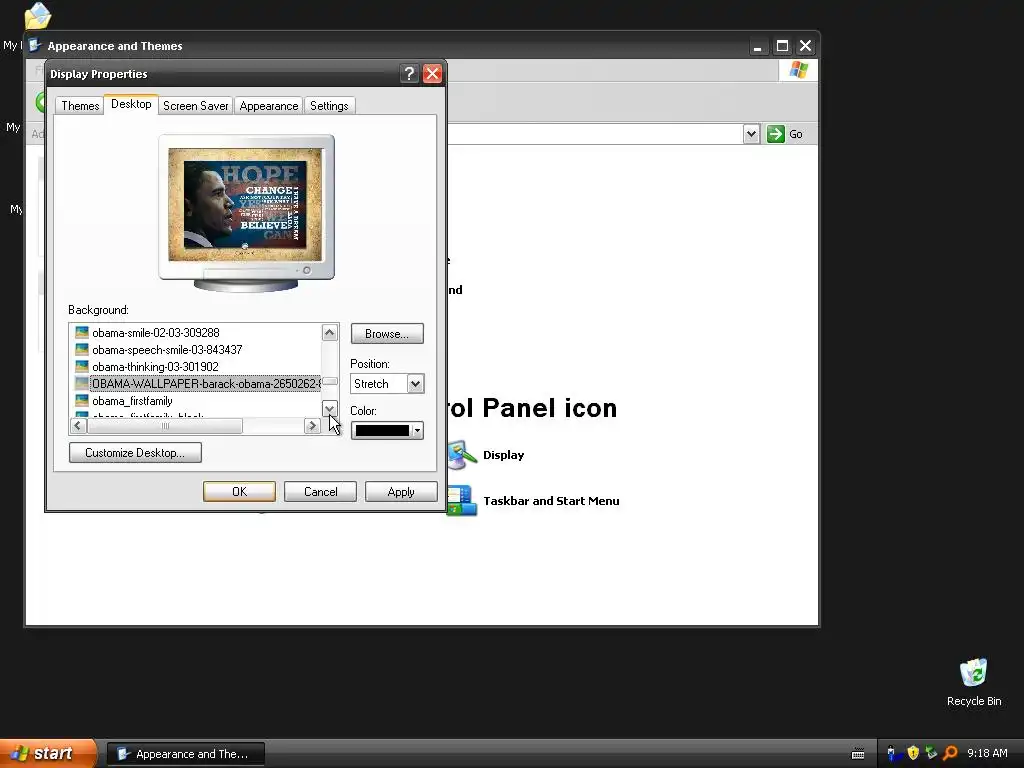Image resolution: width=1024 pixels, height=768 pixels.
Task: Click the Browse... button
Action: [387, 334]
